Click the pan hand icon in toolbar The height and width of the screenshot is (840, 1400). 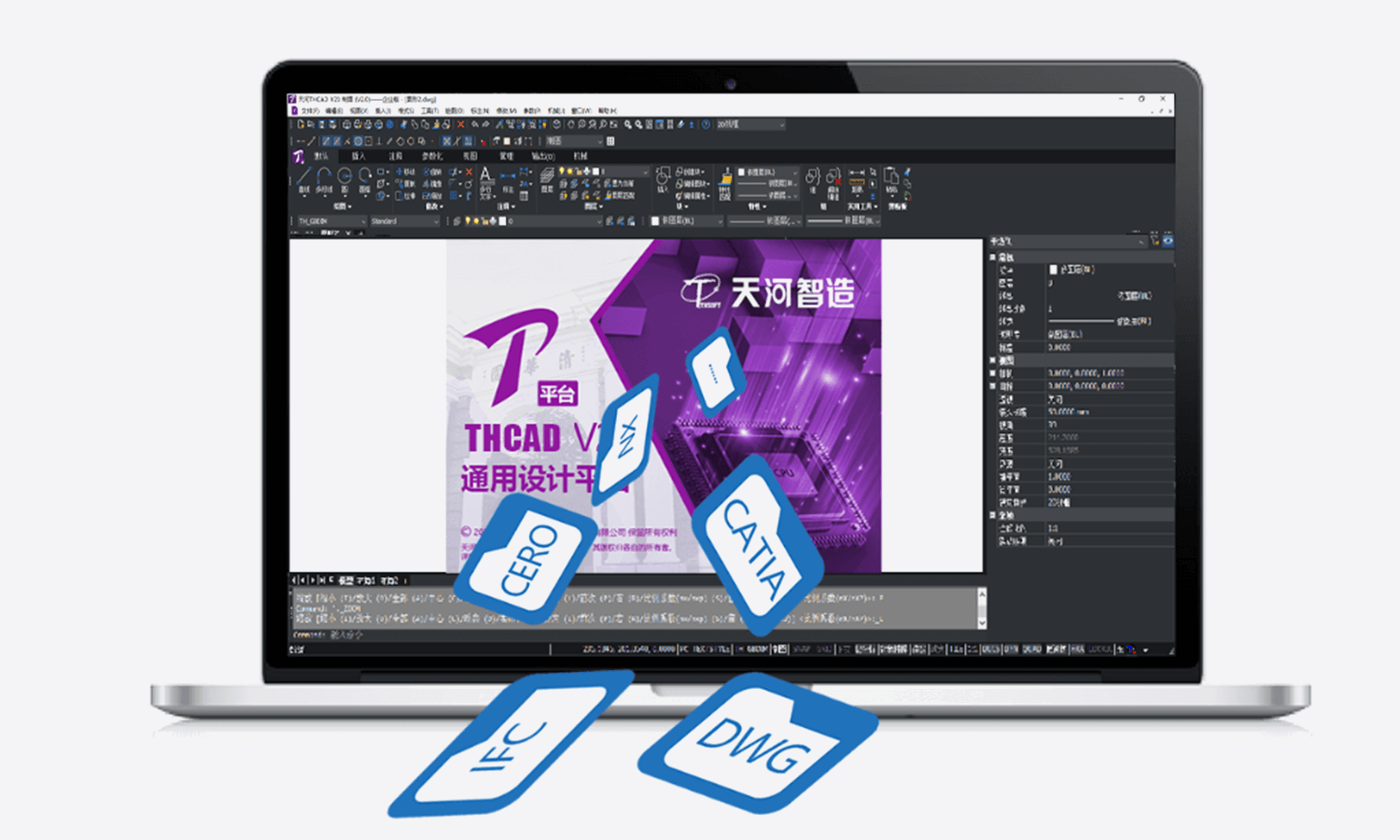(x=570, y=125)
